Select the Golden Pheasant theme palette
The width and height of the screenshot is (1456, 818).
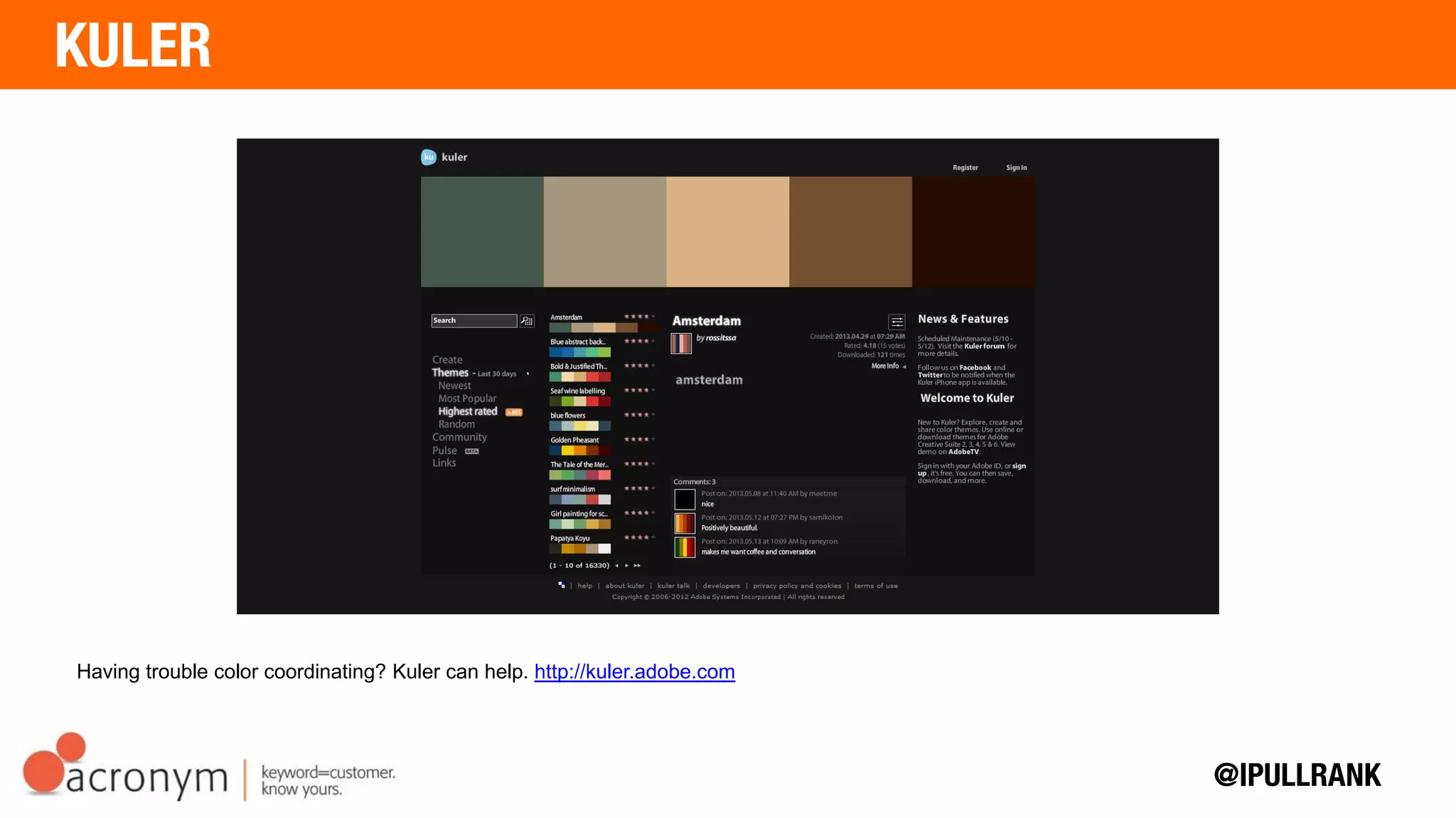coord(580,451)
